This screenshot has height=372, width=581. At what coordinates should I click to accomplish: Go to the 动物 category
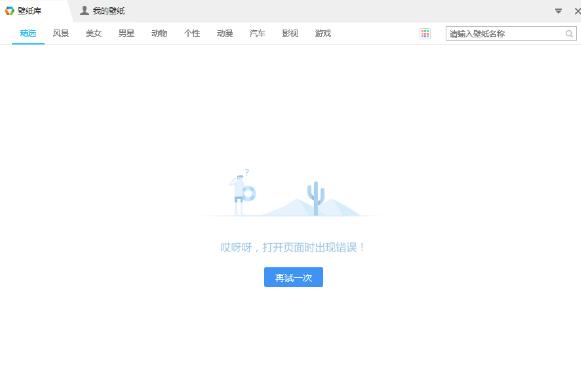pyautogui.click(x=159, y=33)
